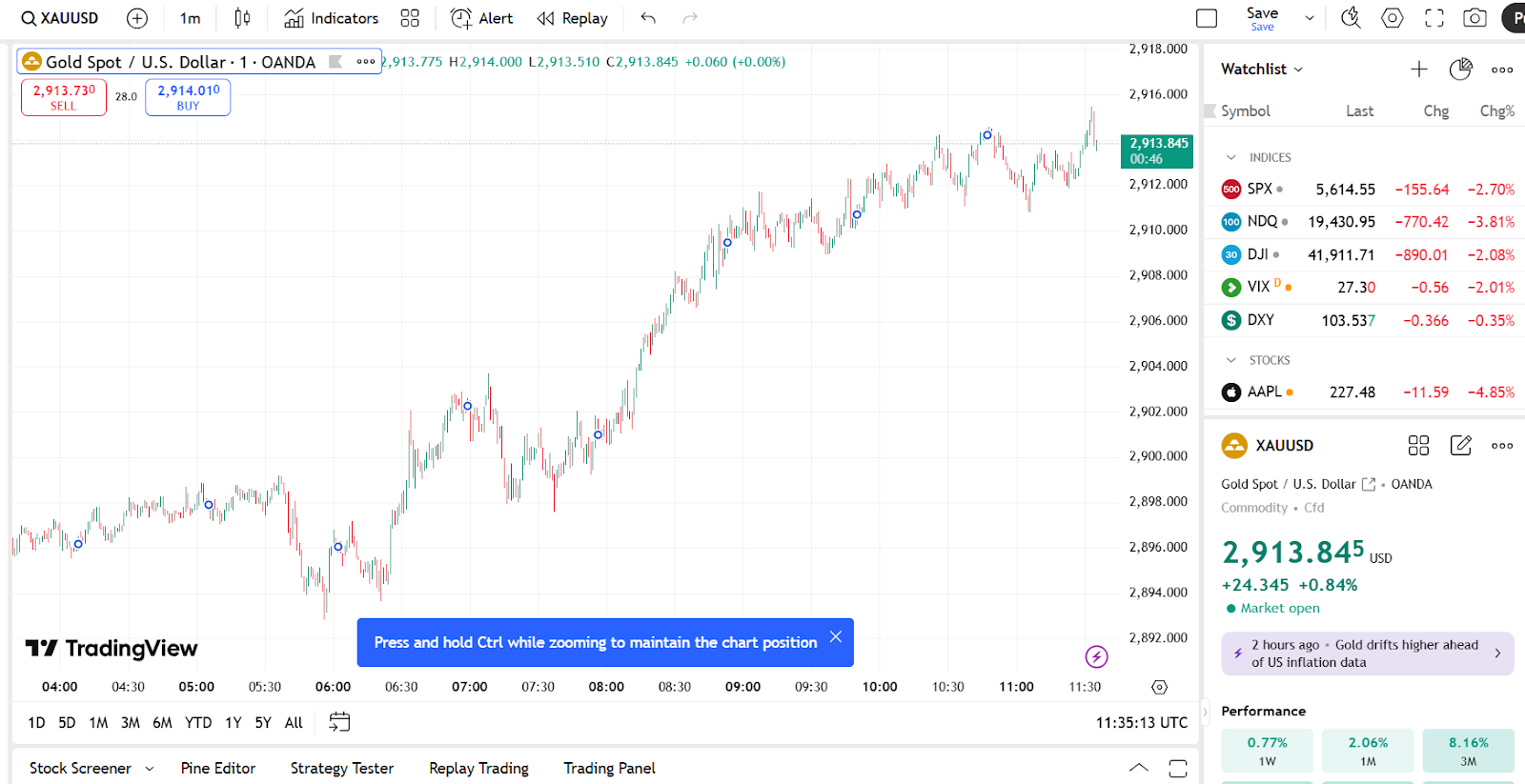
Task: Enter fullscreen mode
Action: tap(1434, 18)
